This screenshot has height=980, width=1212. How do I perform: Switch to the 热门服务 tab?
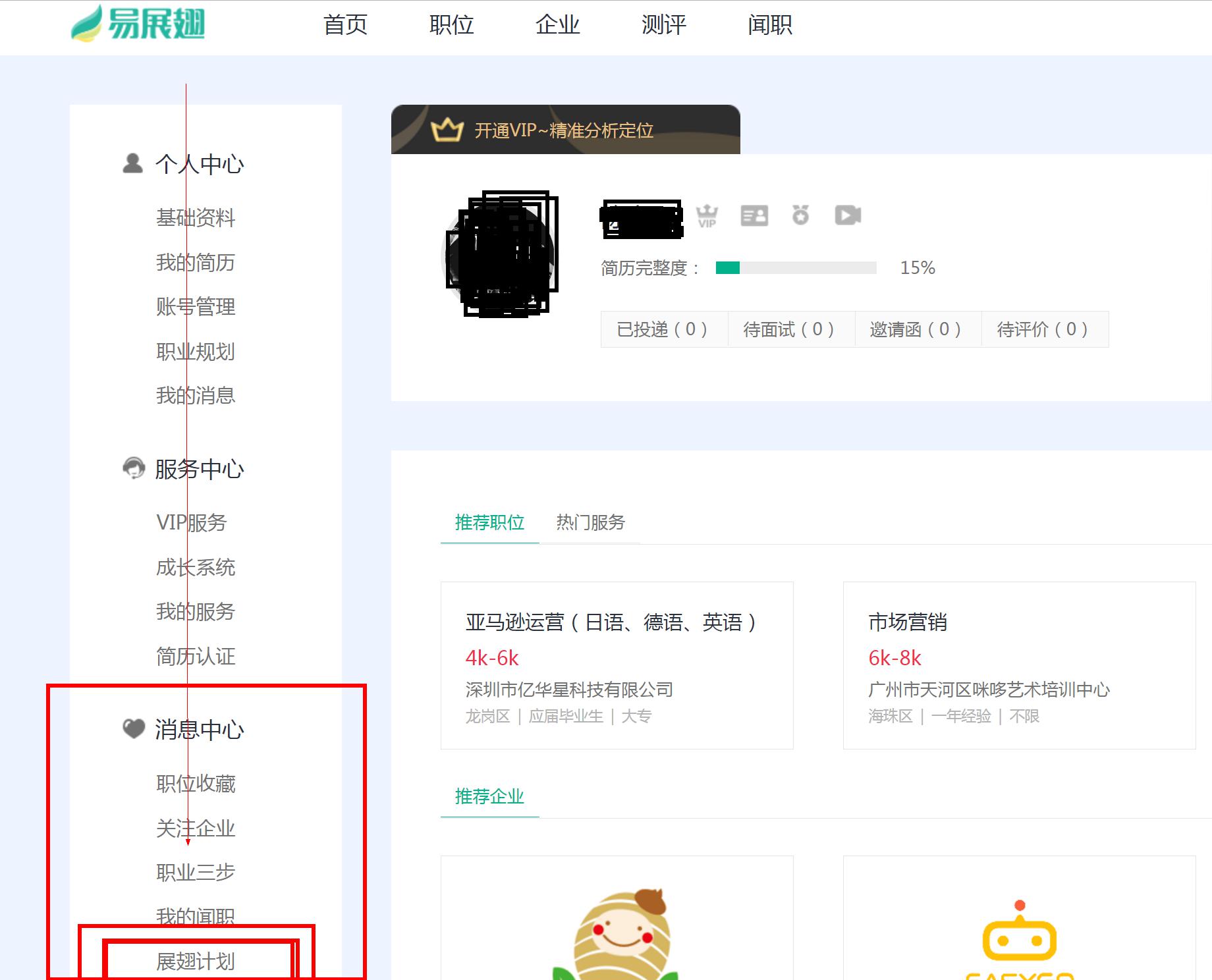point(590,522)
